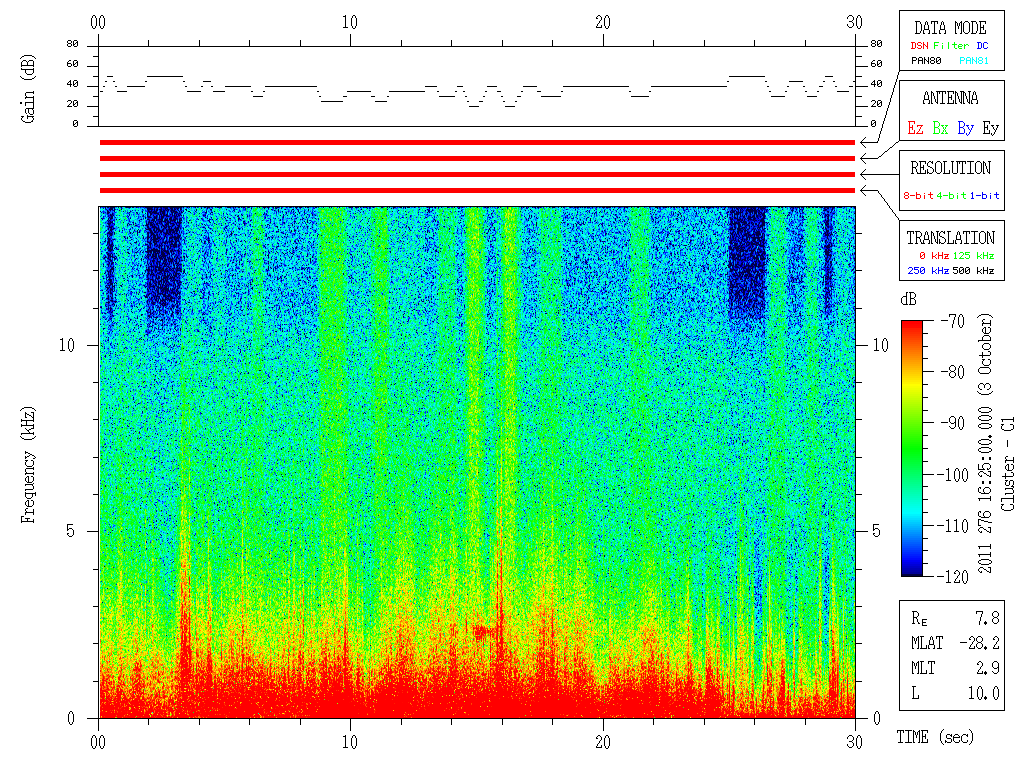Click the spectrogram plot area
The height and width of the screenshot is (768, 1024).
(477, 462)
